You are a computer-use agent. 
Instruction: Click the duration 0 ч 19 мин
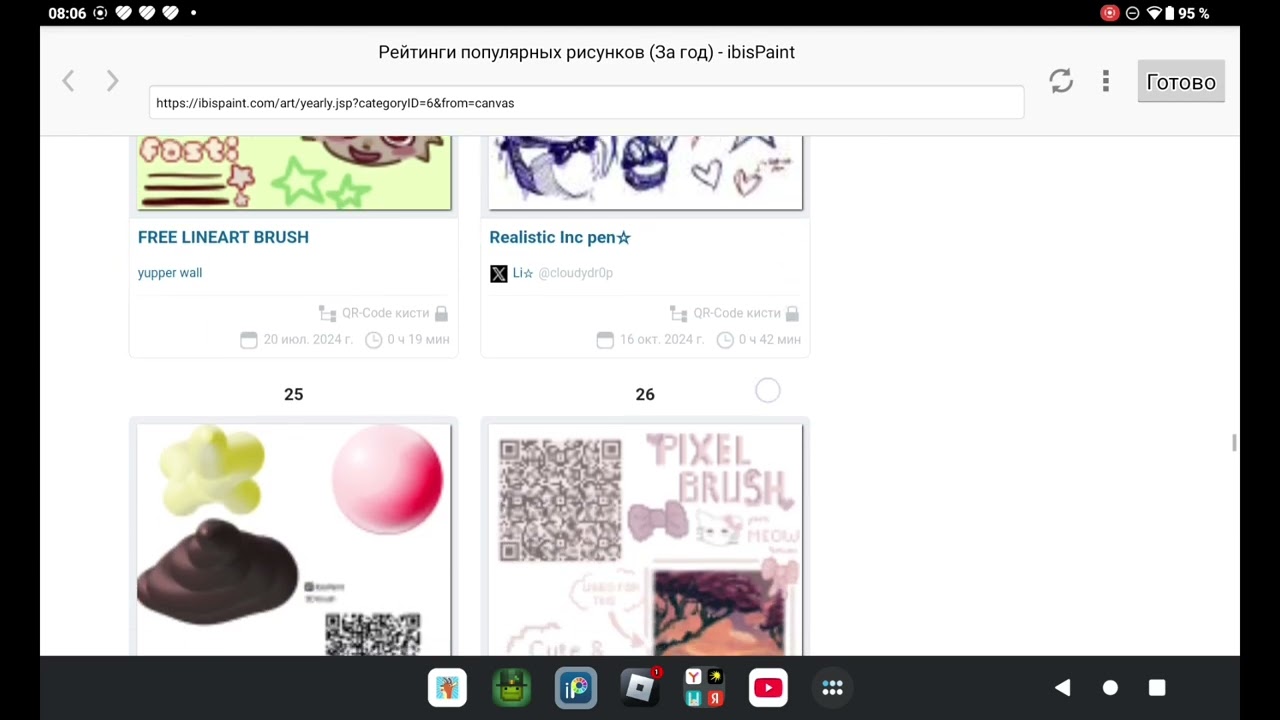[x=418, y=340]
